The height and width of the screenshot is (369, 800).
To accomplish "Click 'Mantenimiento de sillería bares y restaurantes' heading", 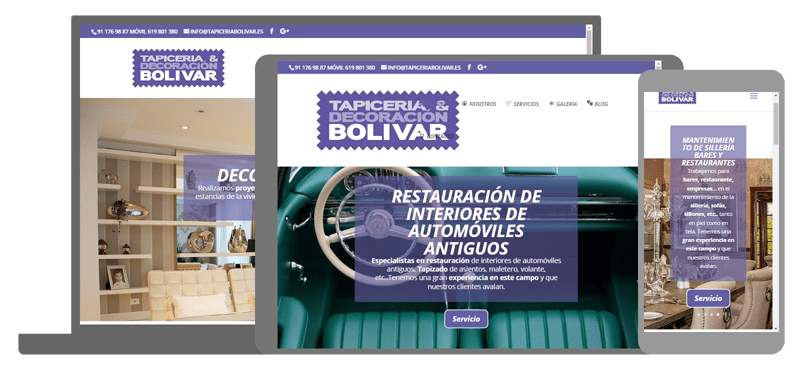I will point(708,151).
